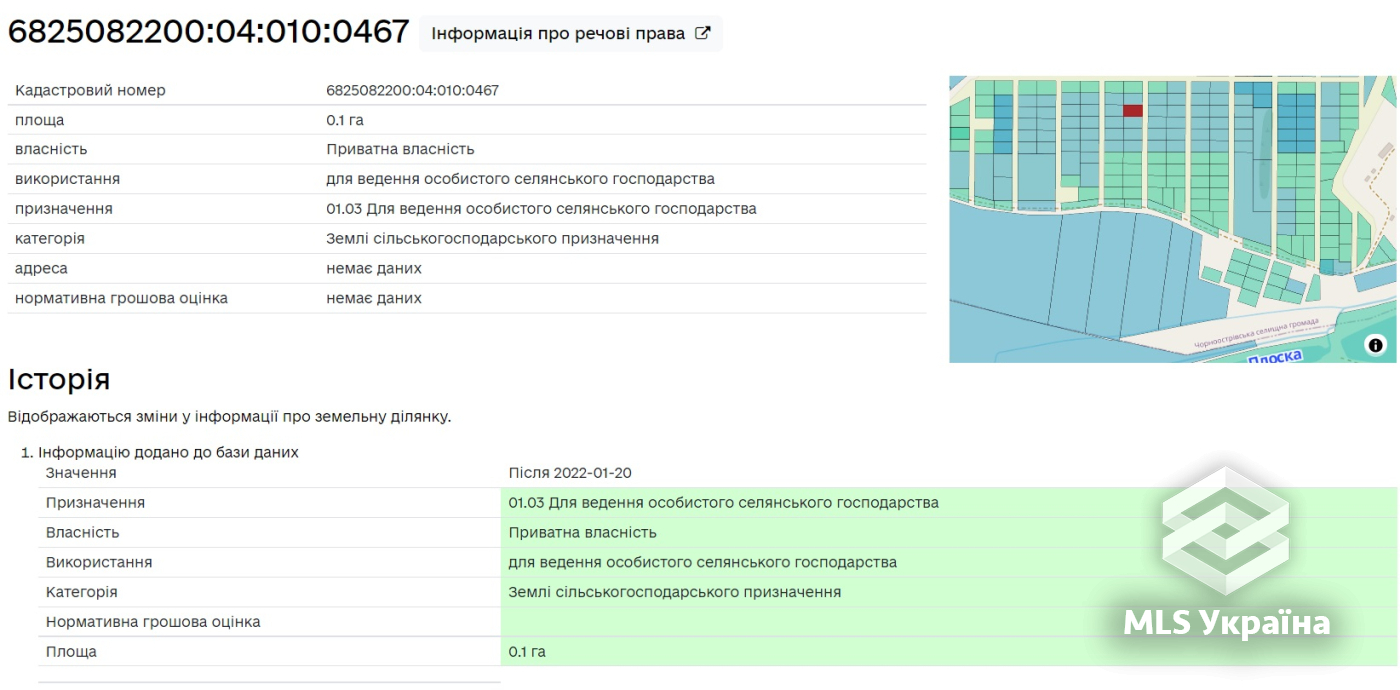Click Чорноострівська селищна громада map label
Viewport: 1400px width, 690px height.
(1258, 335)
